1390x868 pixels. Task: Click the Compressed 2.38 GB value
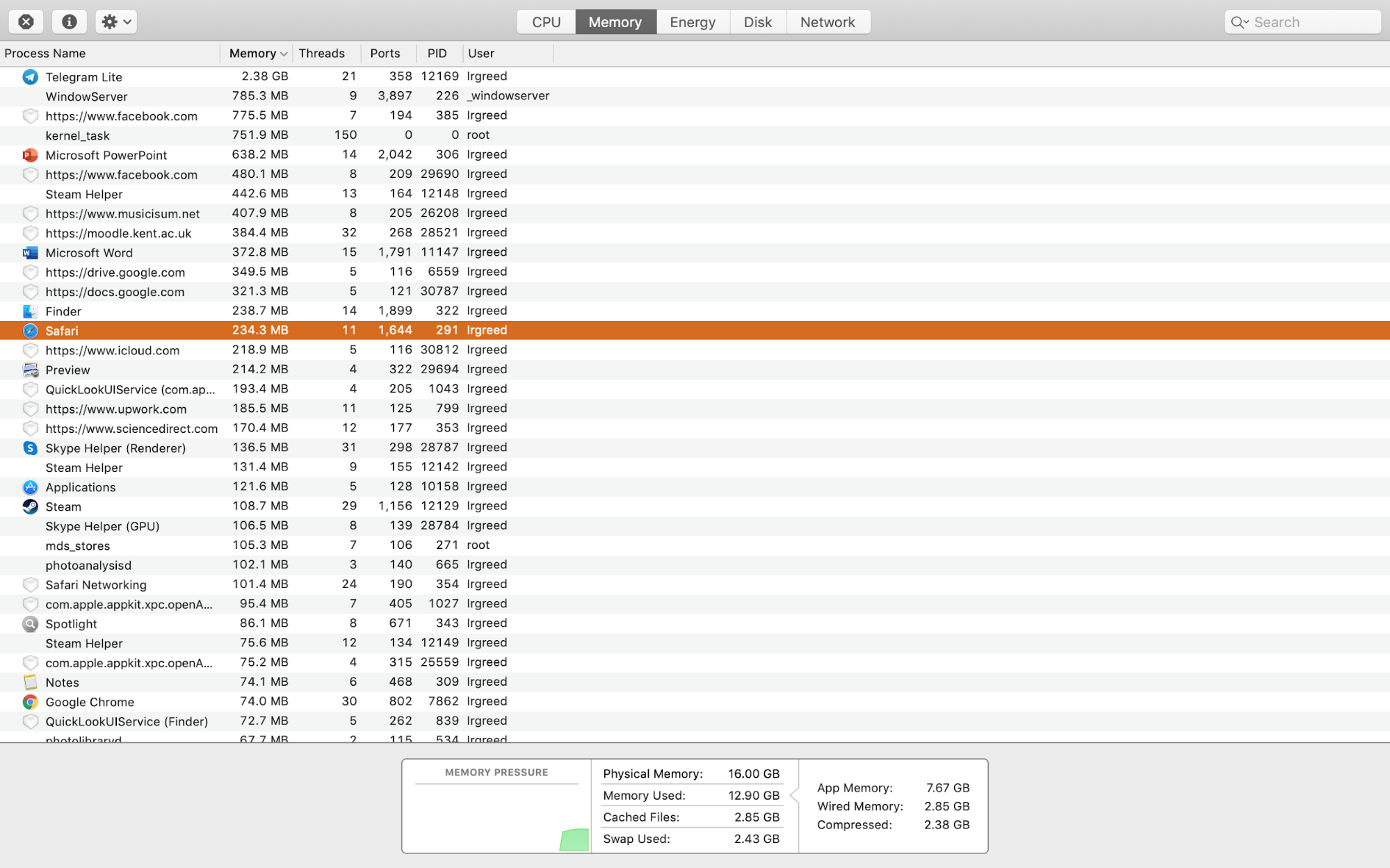(947, 825)
